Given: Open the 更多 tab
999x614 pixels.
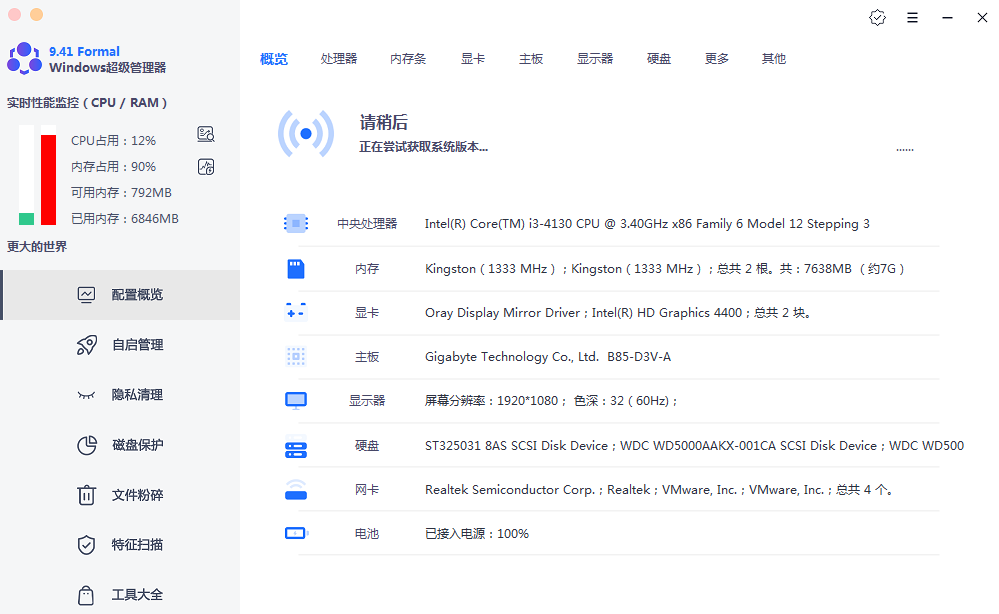Looking at the screenshot, I should pyautogui.click(x=717, y=59).
